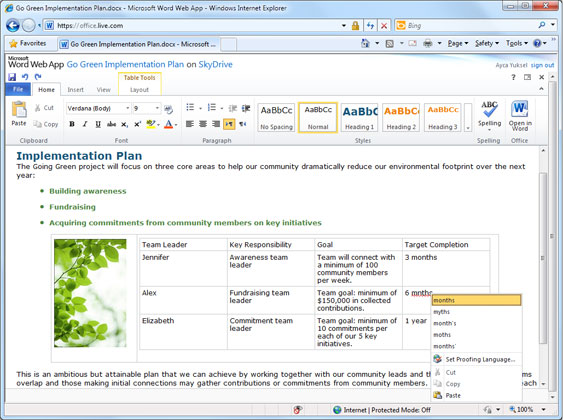Image resolution: width=563 pixels, height=420 pixels.
Task: Apply yellow highlight color swatch
Action: (151, 124)
